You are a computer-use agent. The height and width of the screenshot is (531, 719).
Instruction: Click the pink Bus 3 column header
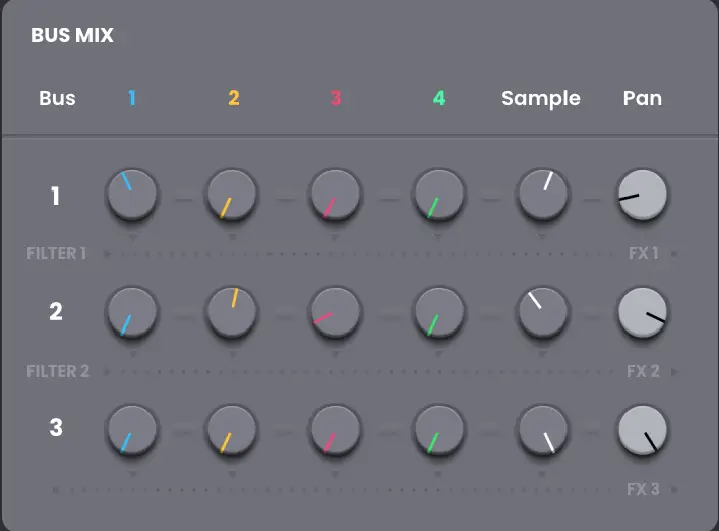[x=336, y=98]
